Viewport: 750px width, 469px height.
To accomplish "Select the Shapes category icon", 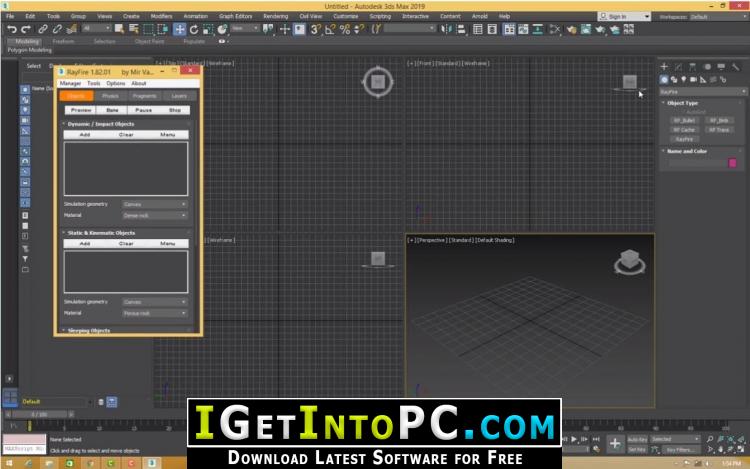I will pyautogui.click(x=674, y=79).
